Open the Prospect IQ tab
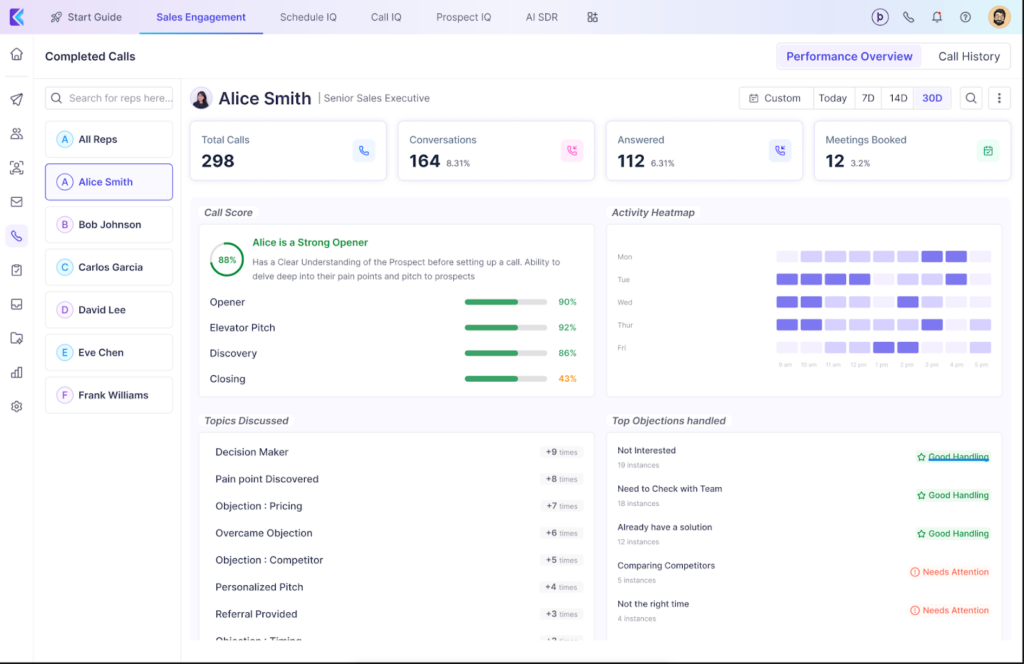1024x664 pixels. [x=463, y=17]
